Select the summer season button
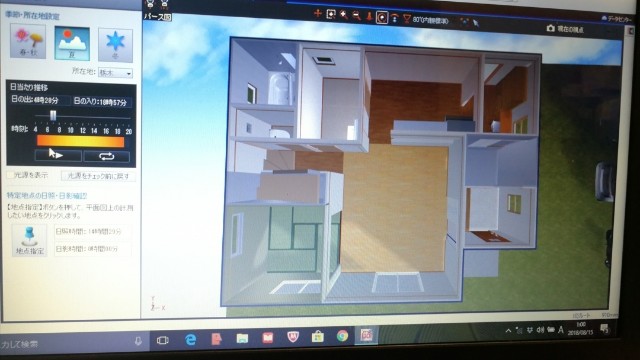The height and width of the screenshot is (360, 640). (x=72, y=43)
